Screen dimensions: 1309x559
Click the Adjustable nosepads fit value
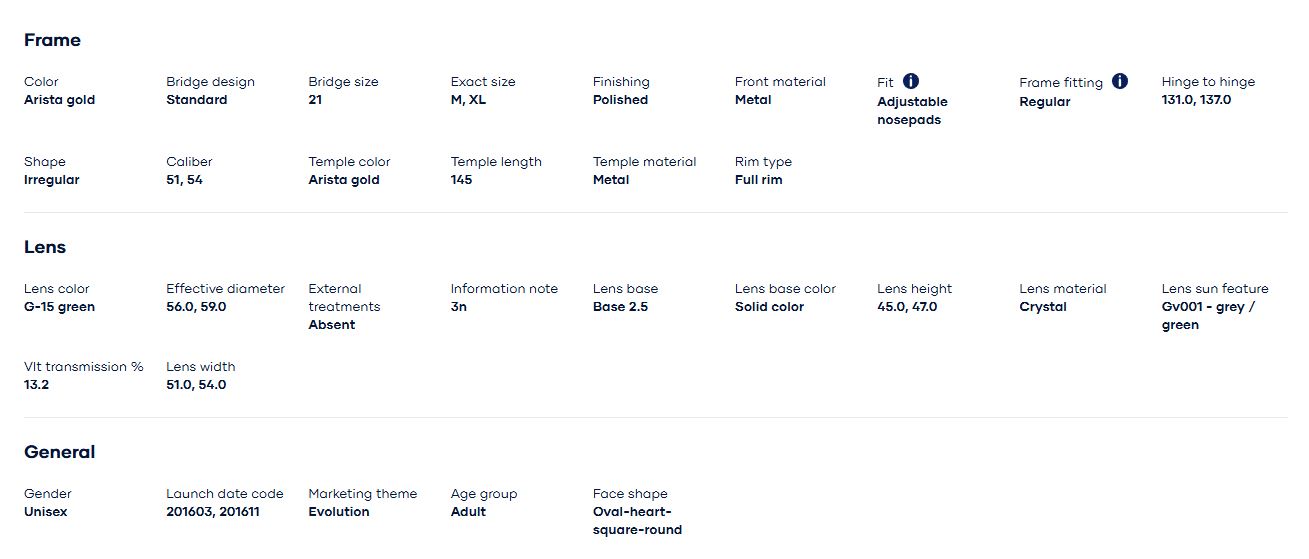911,110
